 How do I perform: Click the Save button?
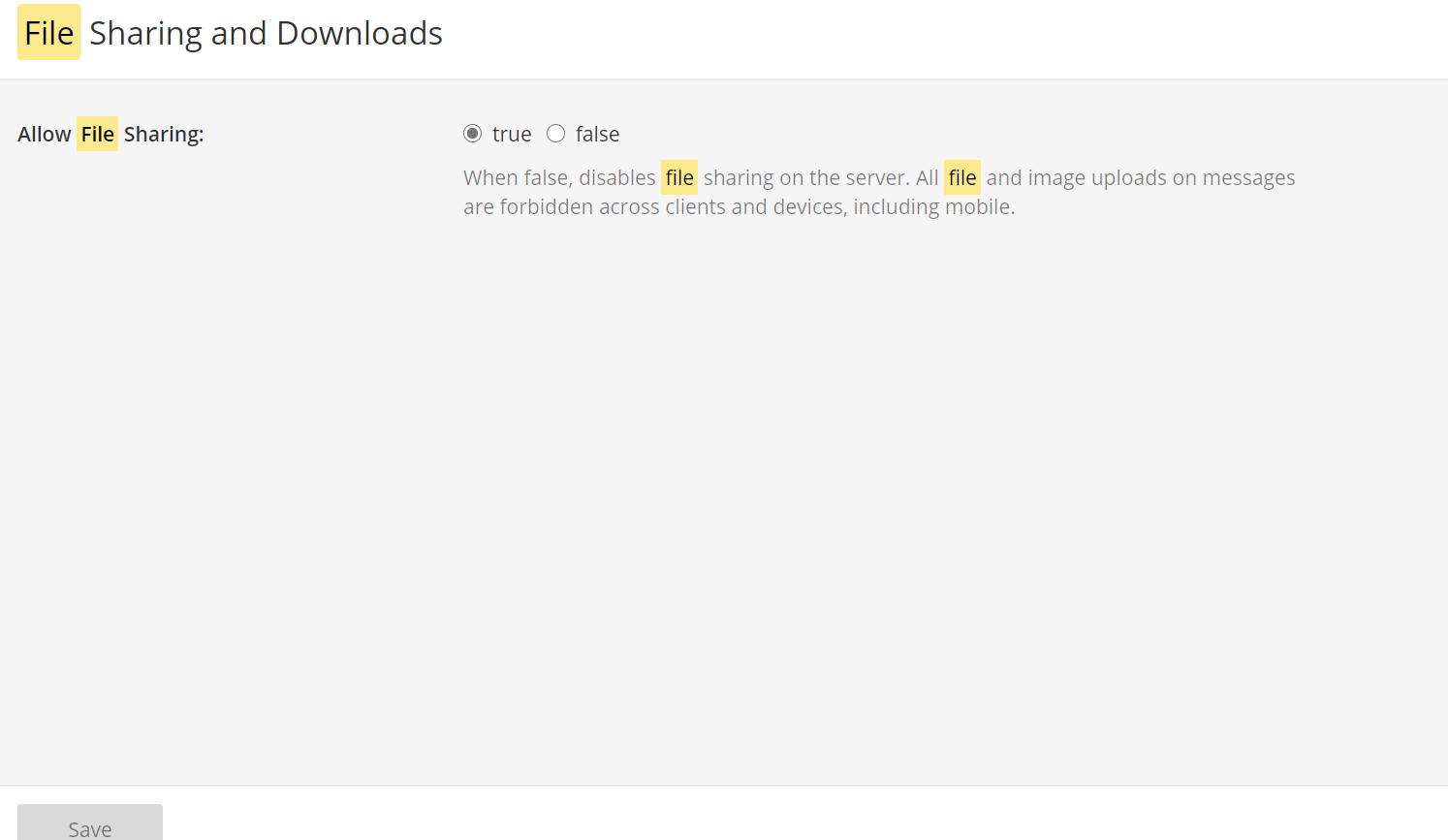click(90, 824)
